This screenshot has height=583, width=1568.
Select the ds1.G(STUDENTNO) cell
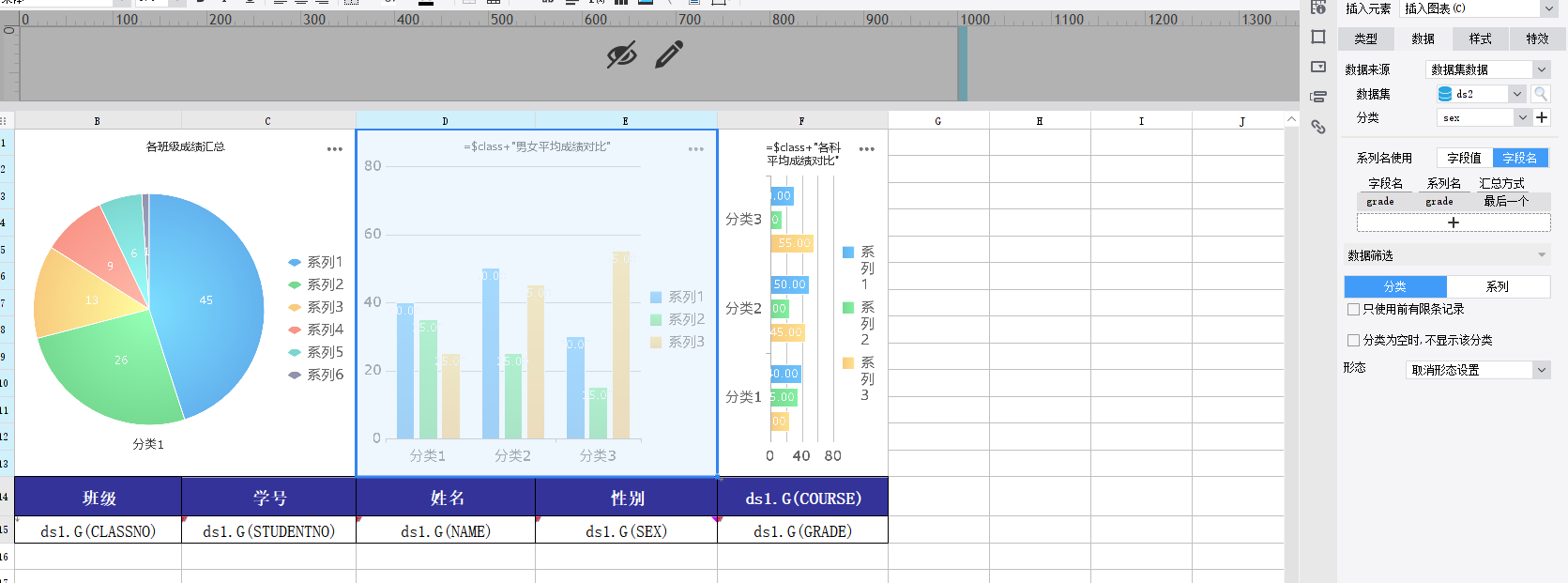269,530
